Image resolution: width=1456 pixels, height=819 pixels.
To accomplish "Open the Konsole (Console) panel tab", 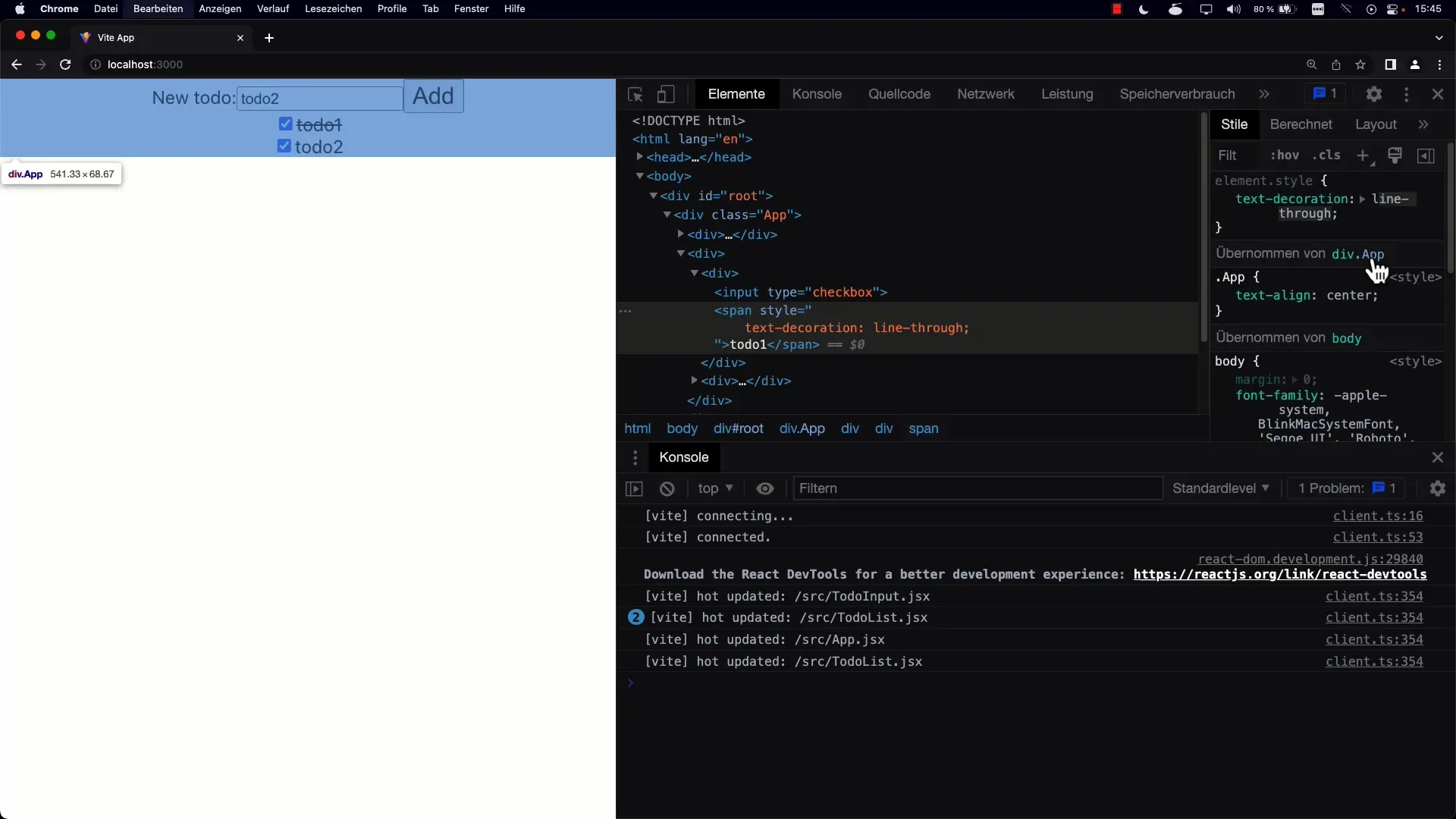I will [x=818, y=93].
